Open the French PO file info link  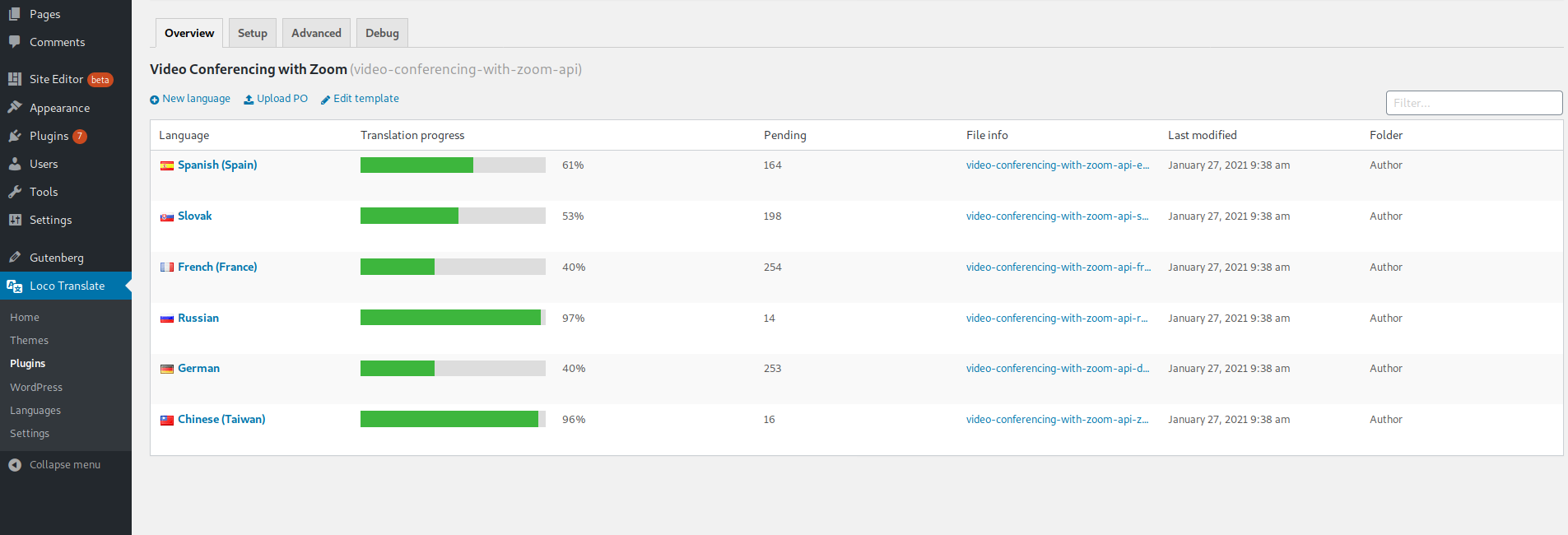pos(1059,267)
